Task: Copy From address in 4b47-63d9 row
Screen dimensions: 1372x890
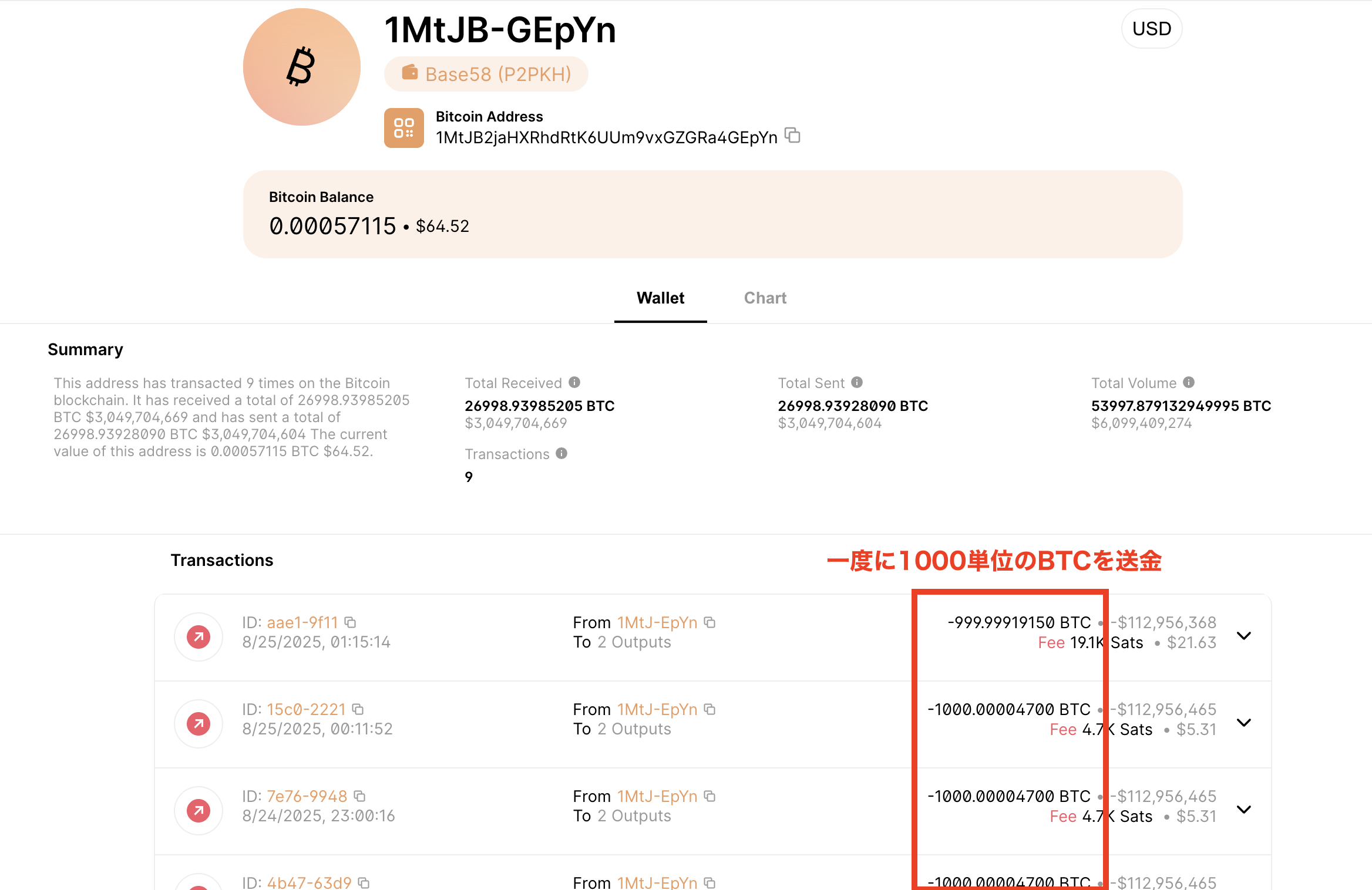Action: pyautogui.click(x=710, y=882)
